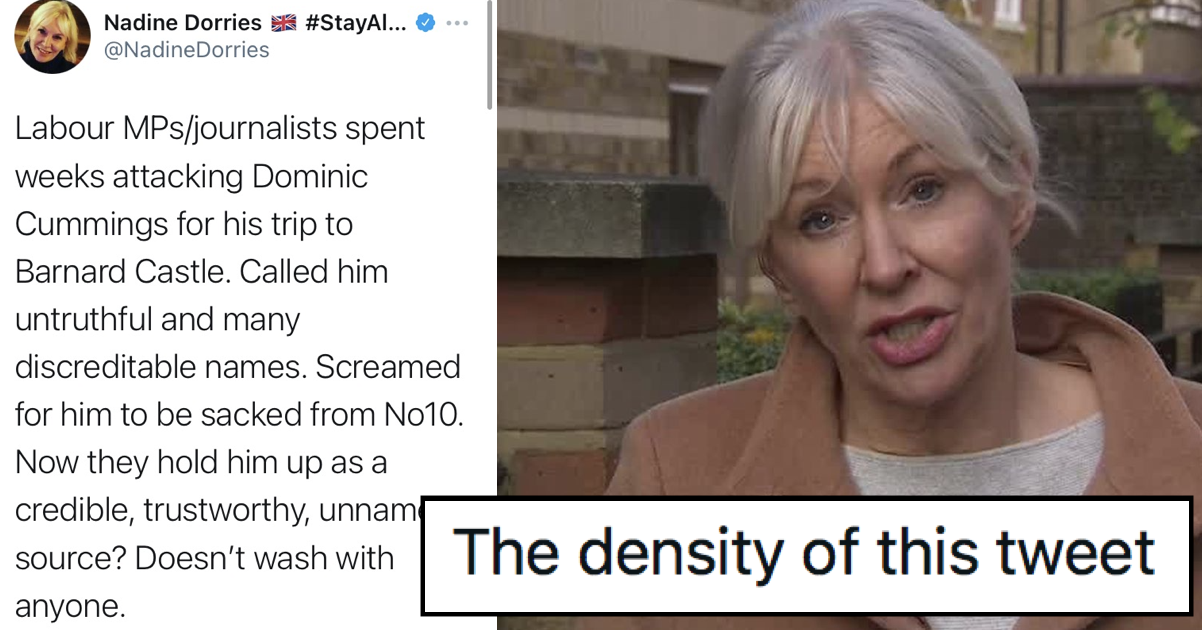Click "credible, trustworthy" in the tweet
The image size is (1202, 630).
(x=156, y=511)
